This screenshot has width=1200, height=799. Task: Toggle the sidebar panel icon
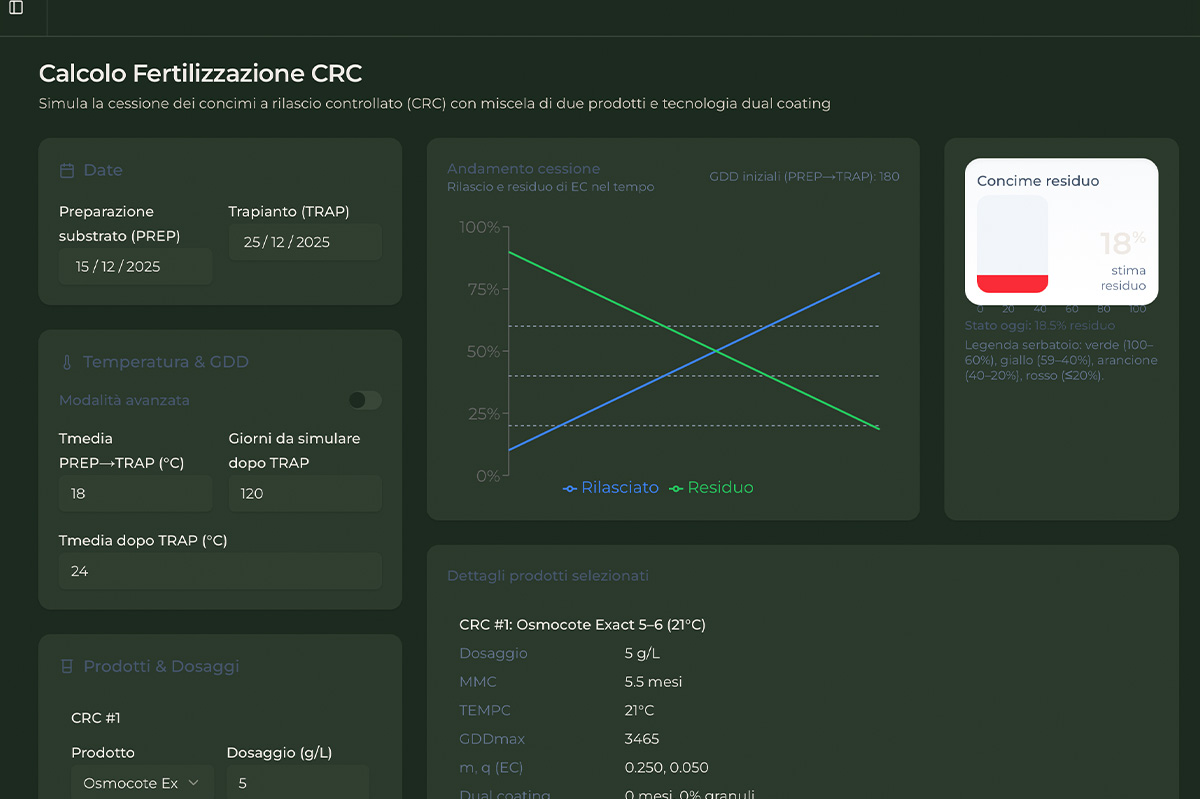point(16,8)
